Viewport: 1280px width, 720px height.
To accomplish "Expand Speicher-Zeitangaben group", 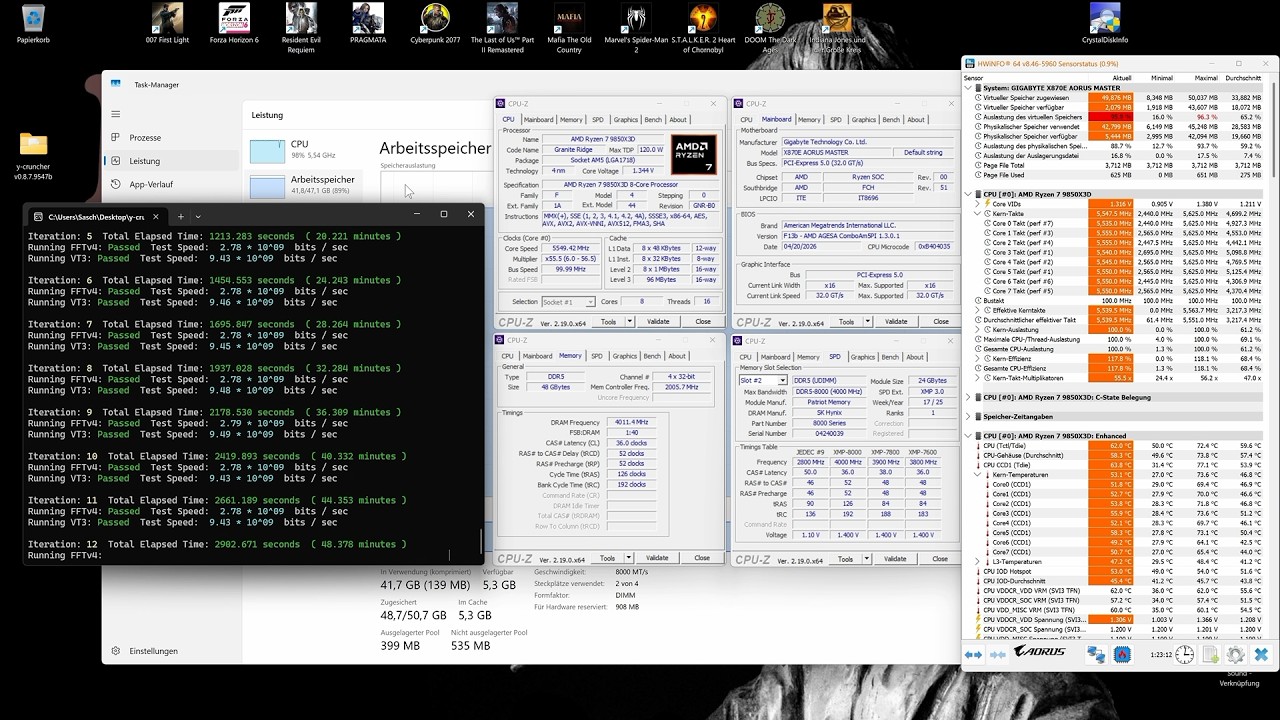I will coord(968,417).
